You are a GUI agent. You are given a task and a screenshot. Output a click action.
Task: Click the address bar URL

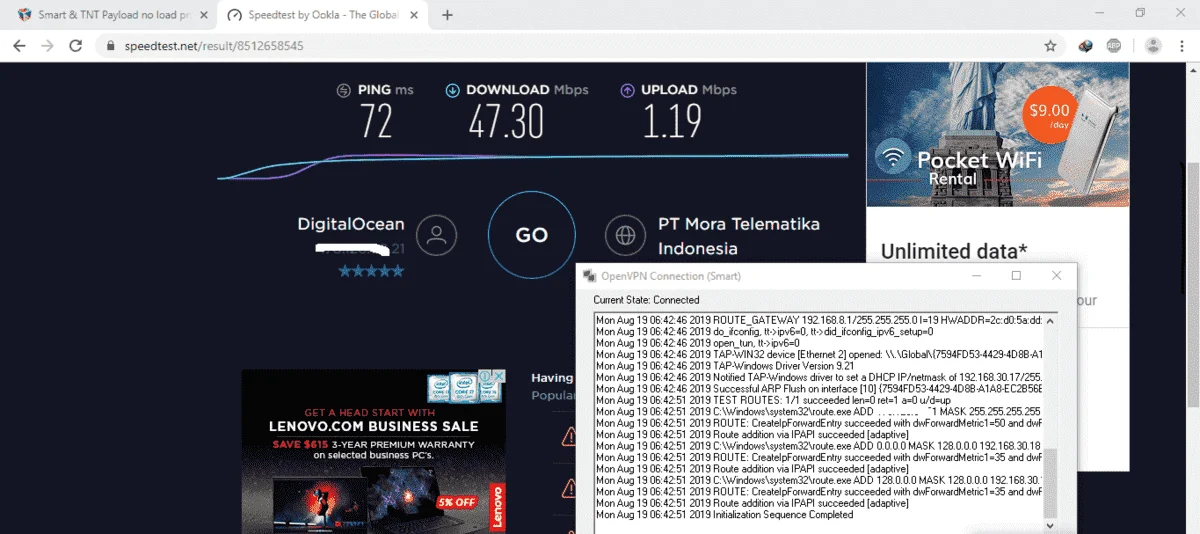tap(214, 46)
